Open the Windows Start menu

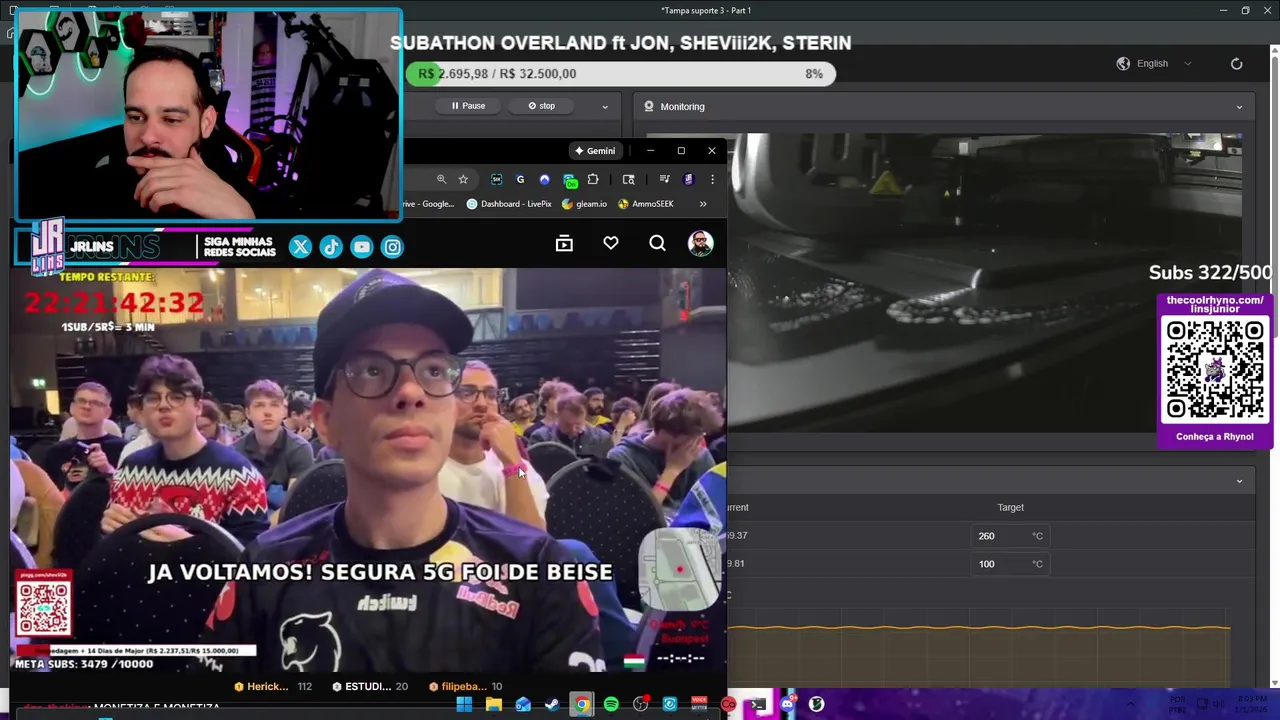(464, 704)
